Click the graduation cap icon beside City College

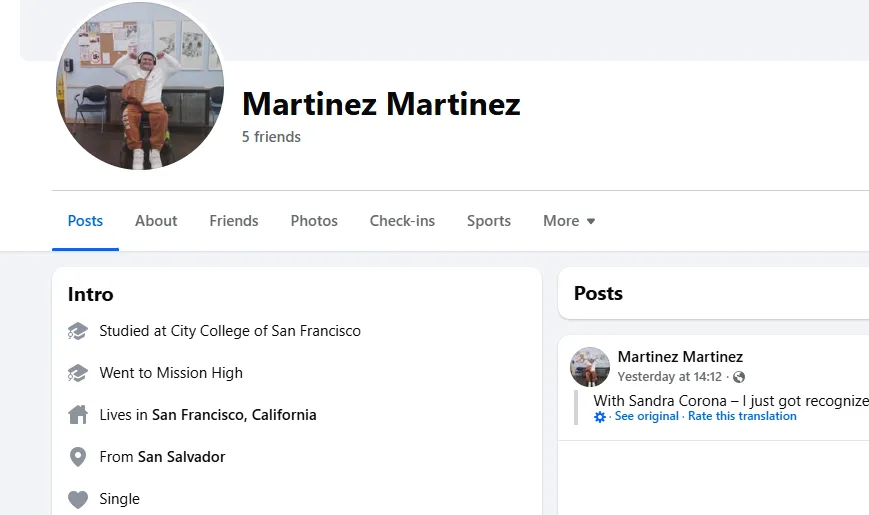[77, 331]
